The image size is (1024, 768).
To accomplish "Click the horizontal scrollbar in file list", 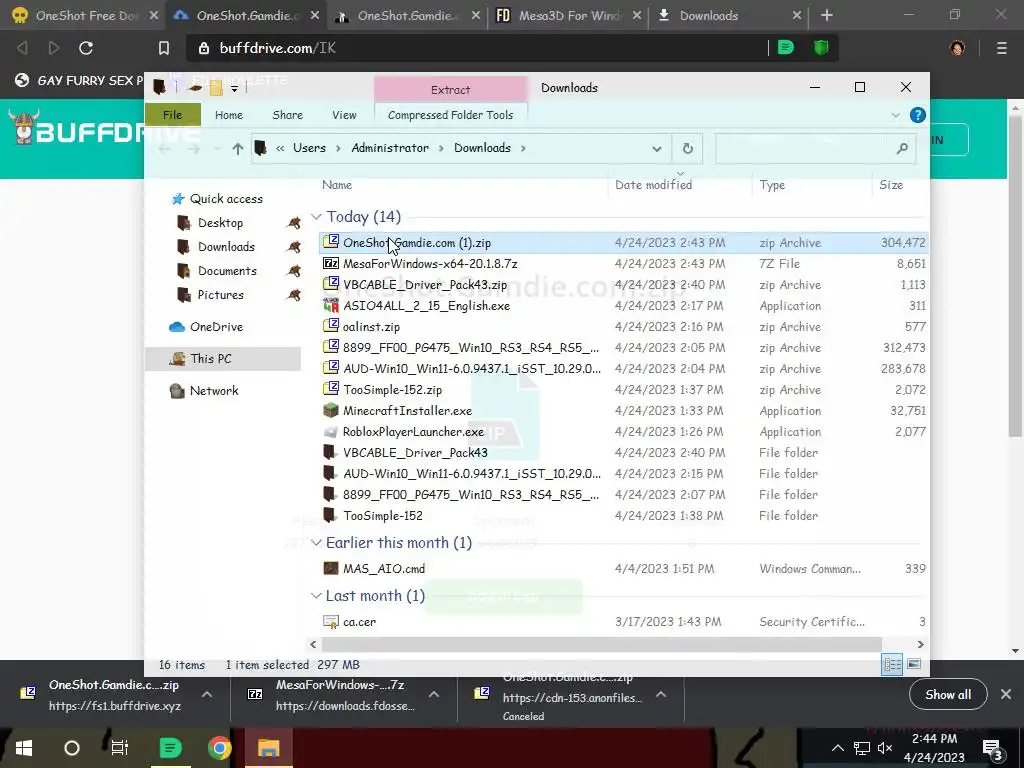I will pyautogui.click(x=601, y=645).
